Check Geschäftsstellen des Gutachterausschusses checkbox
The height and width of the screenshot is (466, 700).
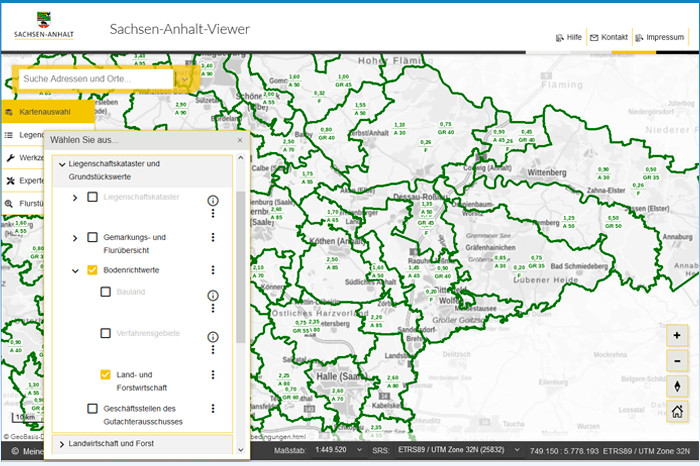(92, 408)
